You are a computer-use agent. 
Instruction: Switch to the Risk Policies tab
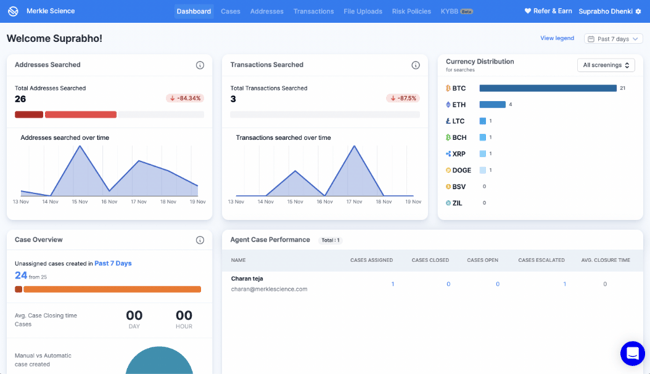coord(411,11)
